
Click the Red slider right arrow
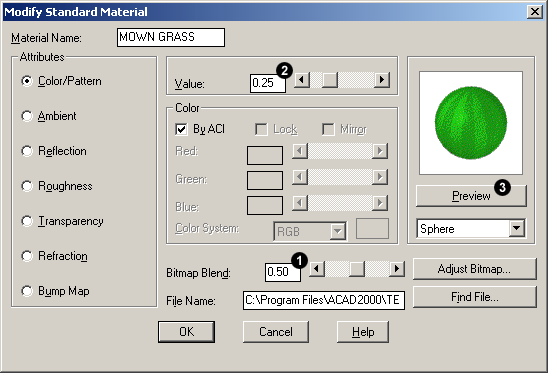380,151
